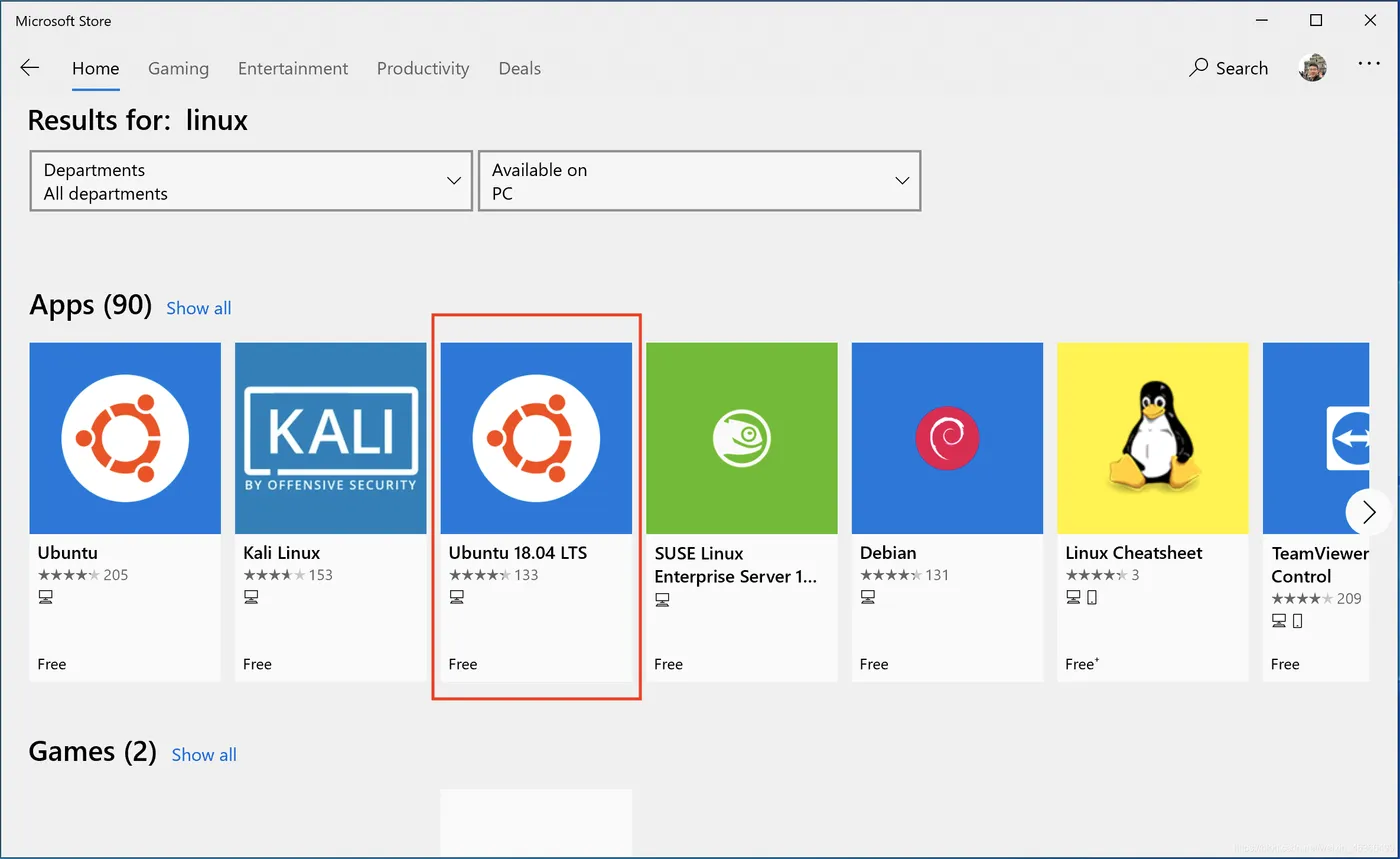The height and width of the screenshot is (859, 1400).
Task: Click the 'Results for: linux' heading
Action: click(138, 121)
